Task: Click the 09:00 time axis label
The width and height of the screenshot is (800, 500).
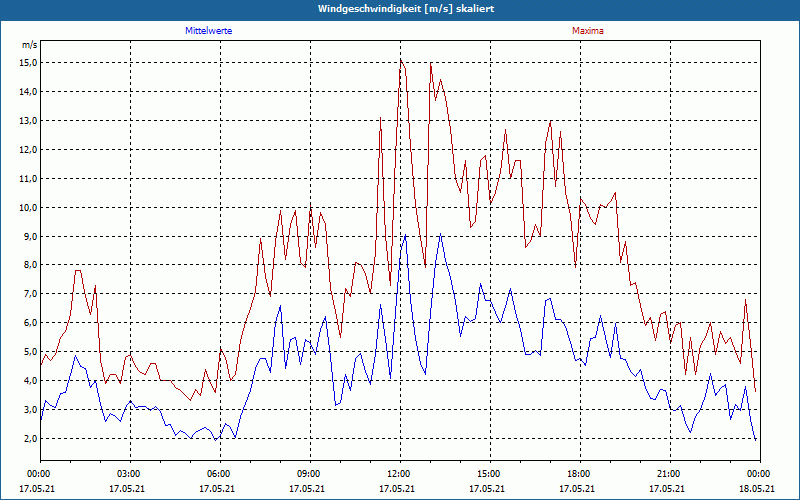Action: [310, 474]
